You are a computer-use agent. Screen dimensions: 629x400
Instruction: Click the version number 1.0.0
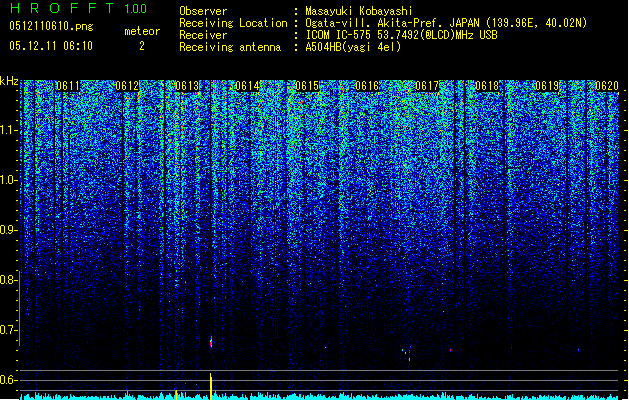tap(136, 9)
